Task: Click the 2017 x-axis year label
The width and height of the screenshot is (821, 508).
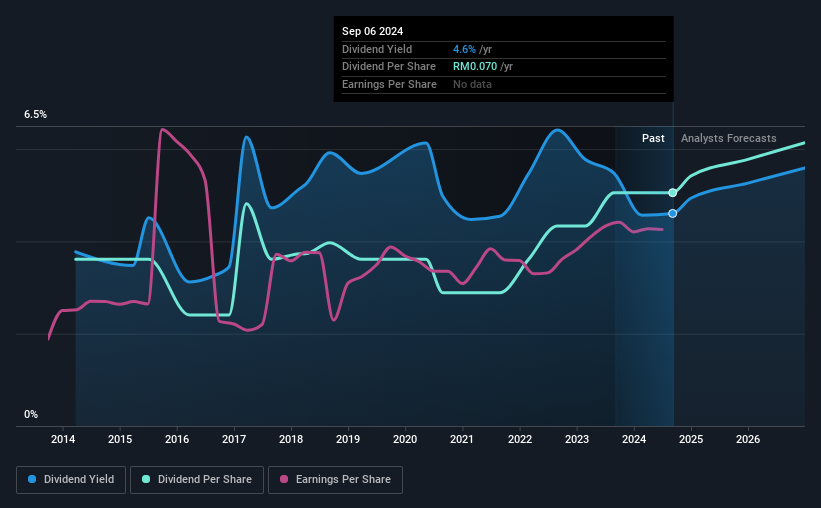Action: point(234,439)
